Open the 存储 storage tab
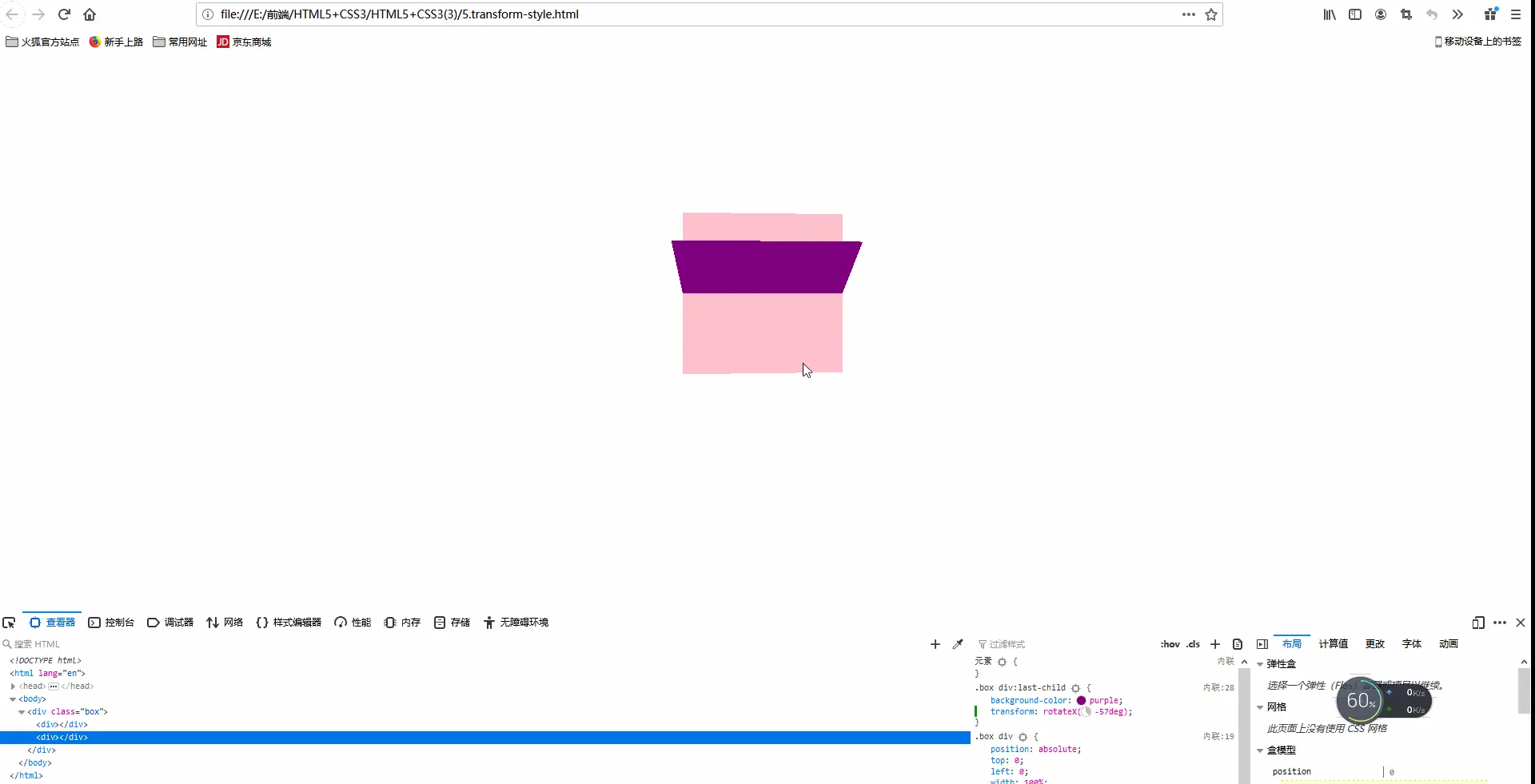This screenshot has width=1535, height=784. point(452,623)
